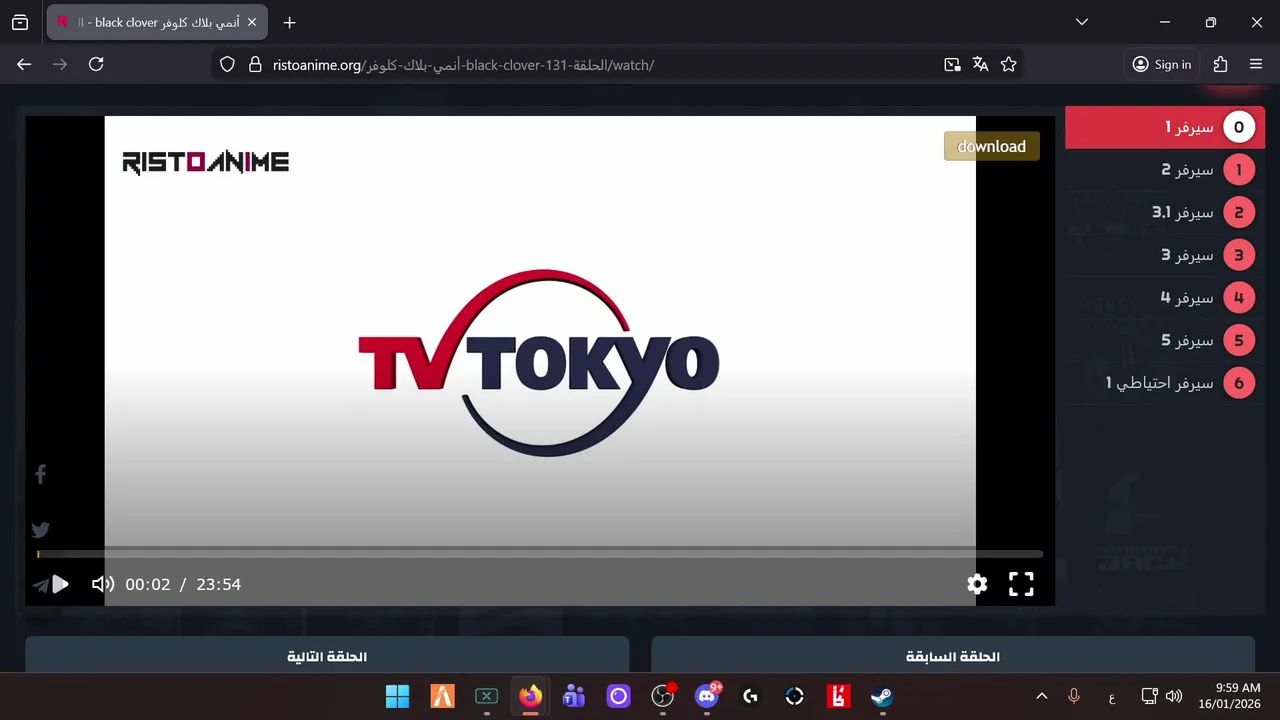Image resolution: width=1280 pixels, height=720 pixels.
Task: Share via the Telegram icon
Action: 40,585
